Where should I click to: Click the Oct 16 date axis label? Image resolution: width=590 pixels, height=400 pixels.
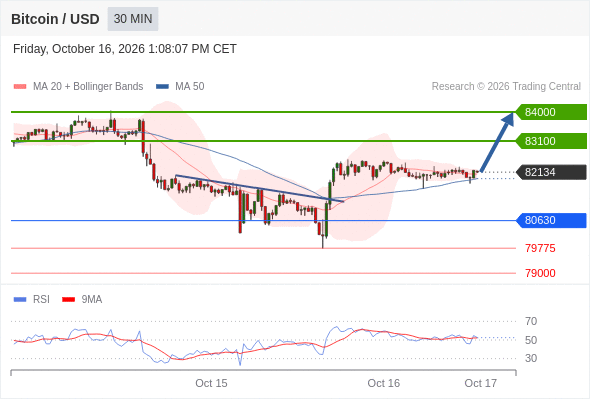383,383
